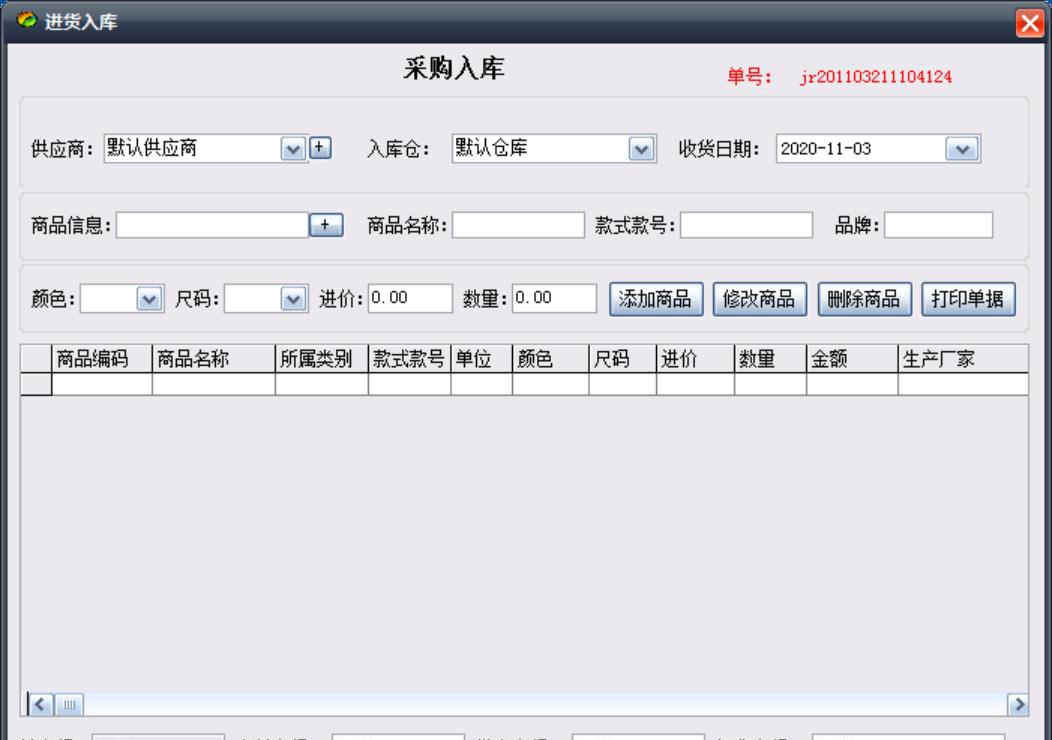Screen dimensions: 1052x740
Task: Select the 数量 field showing 0.00
Action: point(555,297)
